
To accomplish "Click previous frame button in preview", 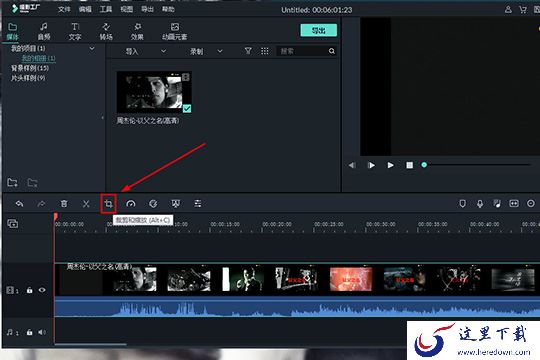I will point(352,165).
